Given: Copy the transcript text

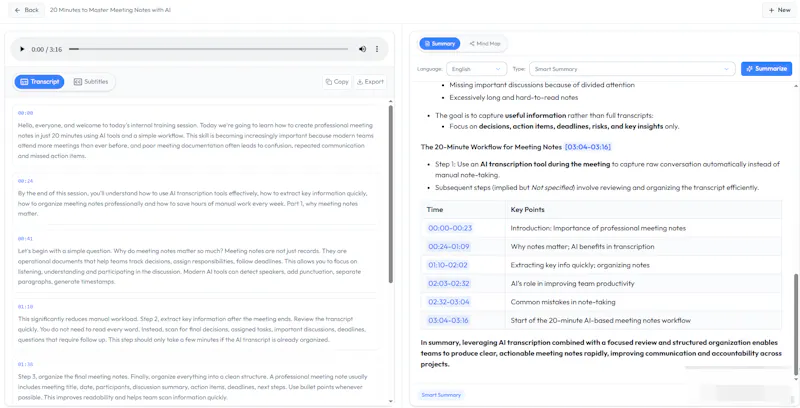Looking at the screenshot, I should point(337,82).
